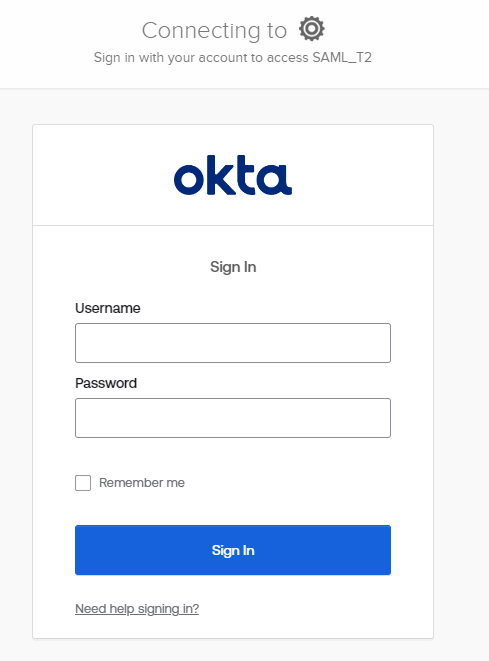Click the Connecting to heading text
The height and width of the screenshot is (661, 489).
point(214,30)
